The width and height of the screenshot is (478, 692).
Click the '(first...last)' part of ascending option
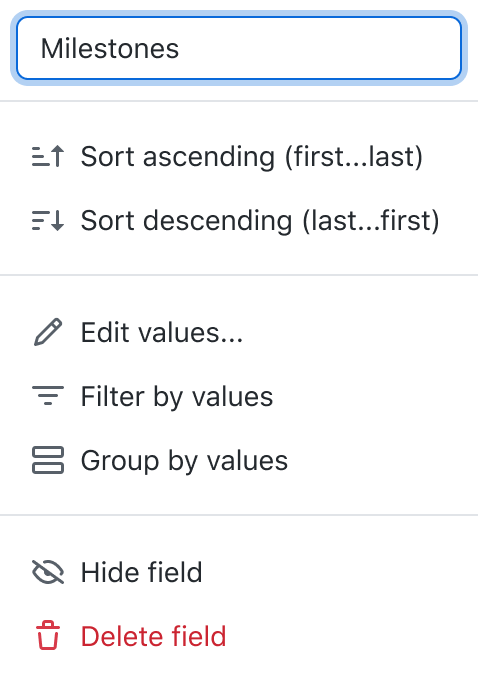354,157
